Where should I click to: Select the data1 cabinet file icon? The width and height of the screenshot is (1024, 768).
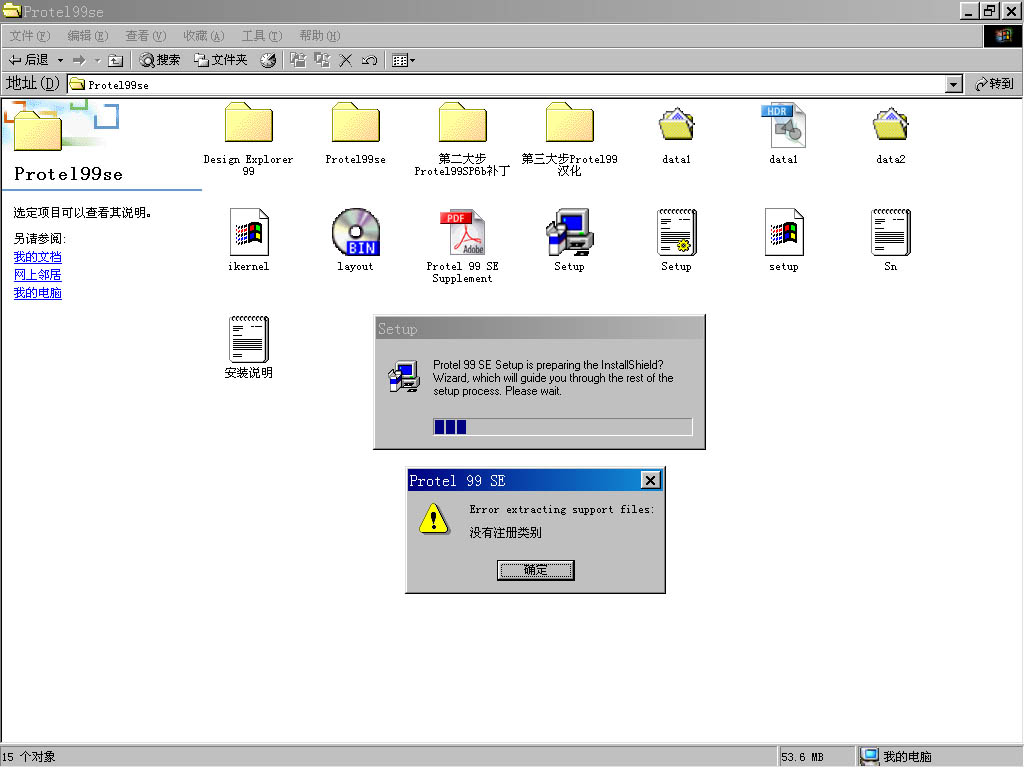point(677,124)
